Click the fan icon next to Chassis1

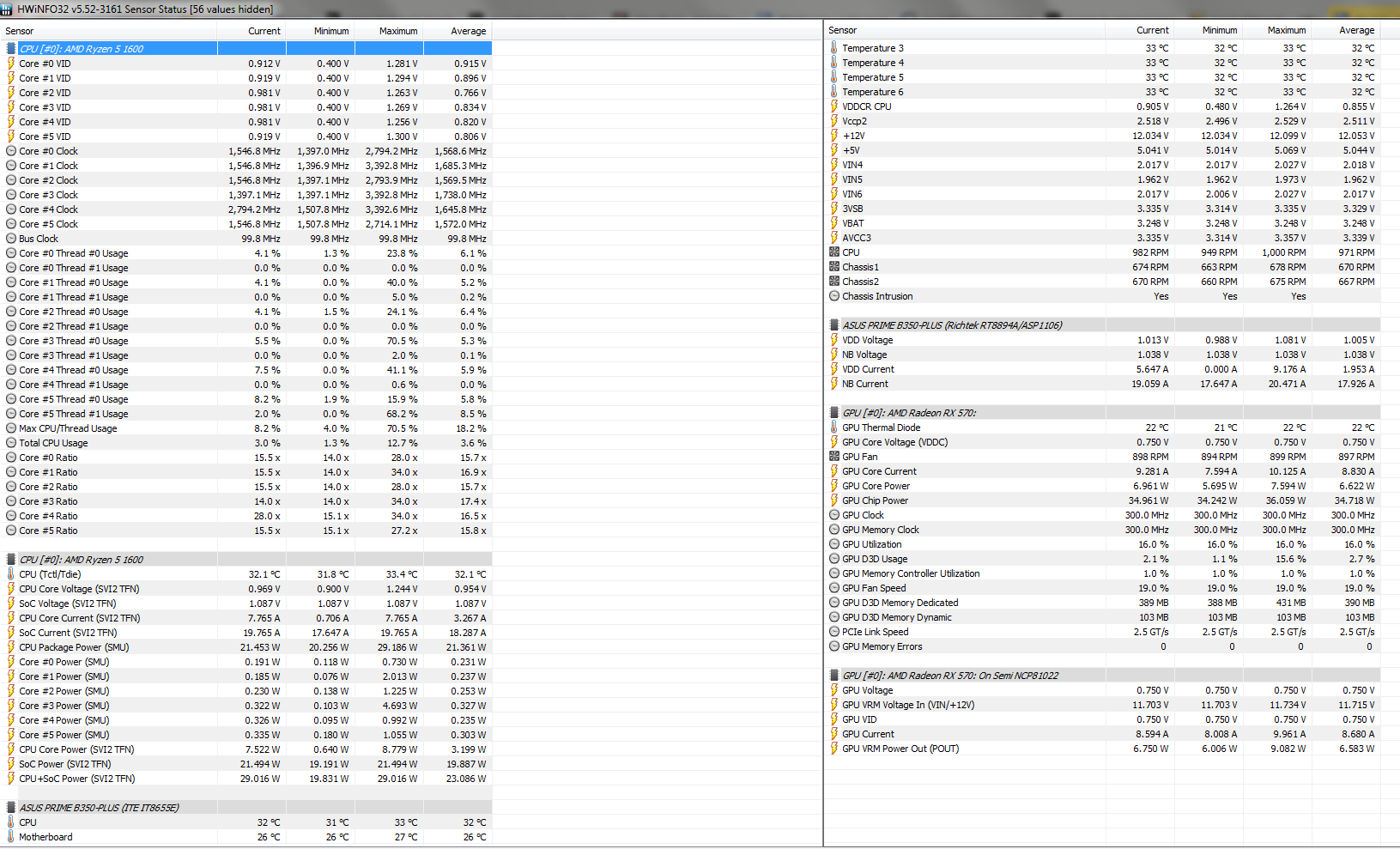834,267
